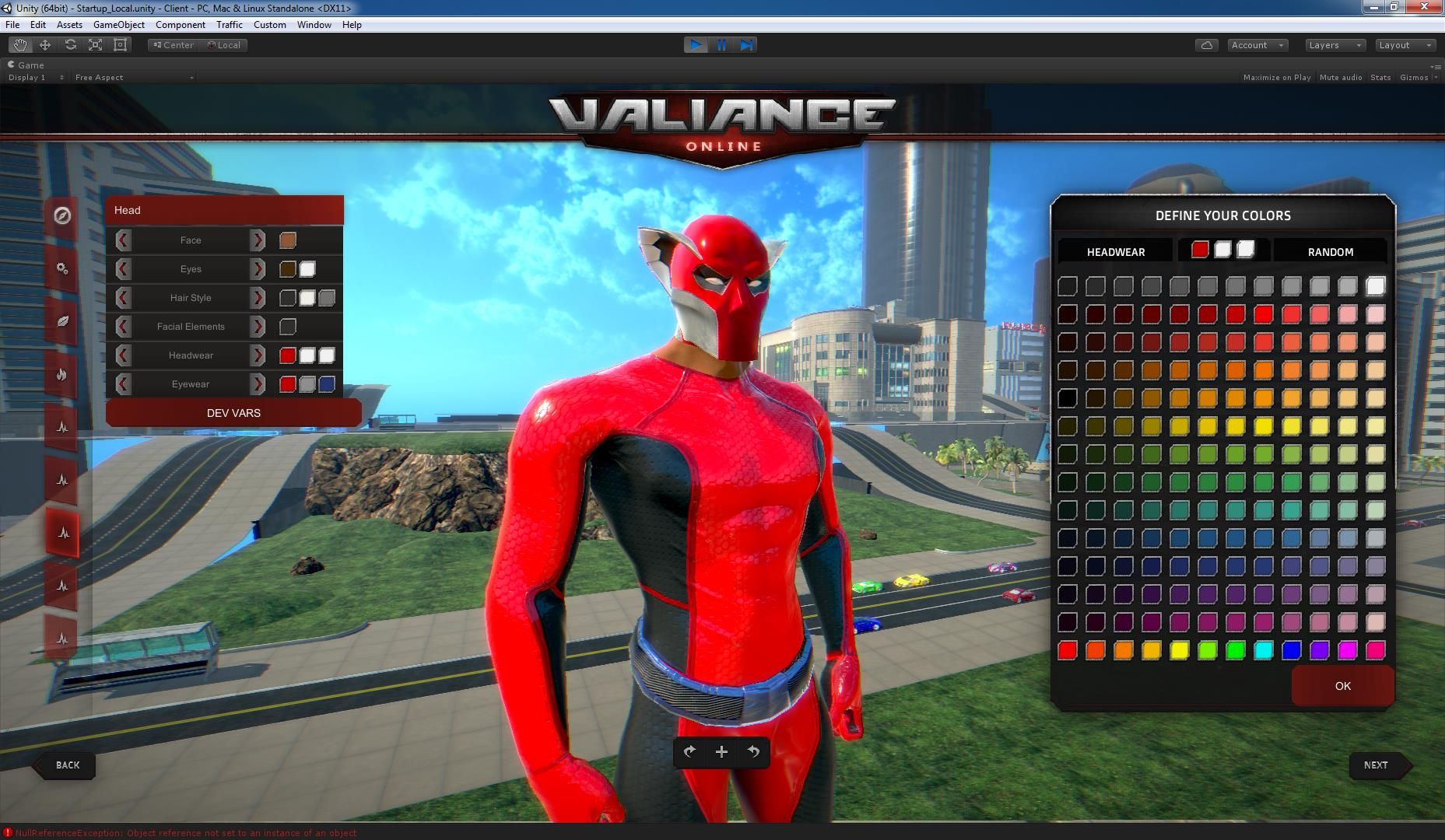Pick the bright yellow swatch in bottom color row
1445x840 pixels.
click(x=1180, y=651)
